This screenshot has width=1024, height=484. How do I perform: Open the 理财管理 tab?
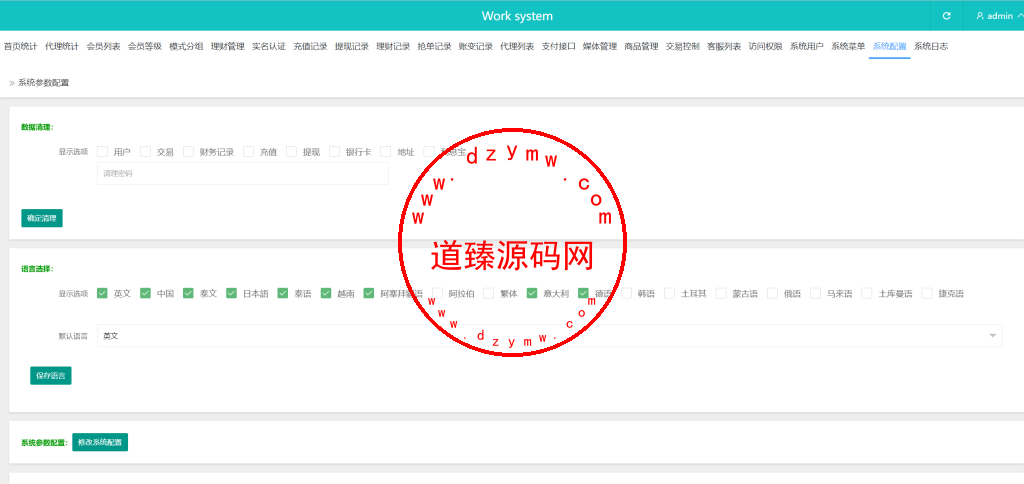pyautogui.click(x=227, y=46)
